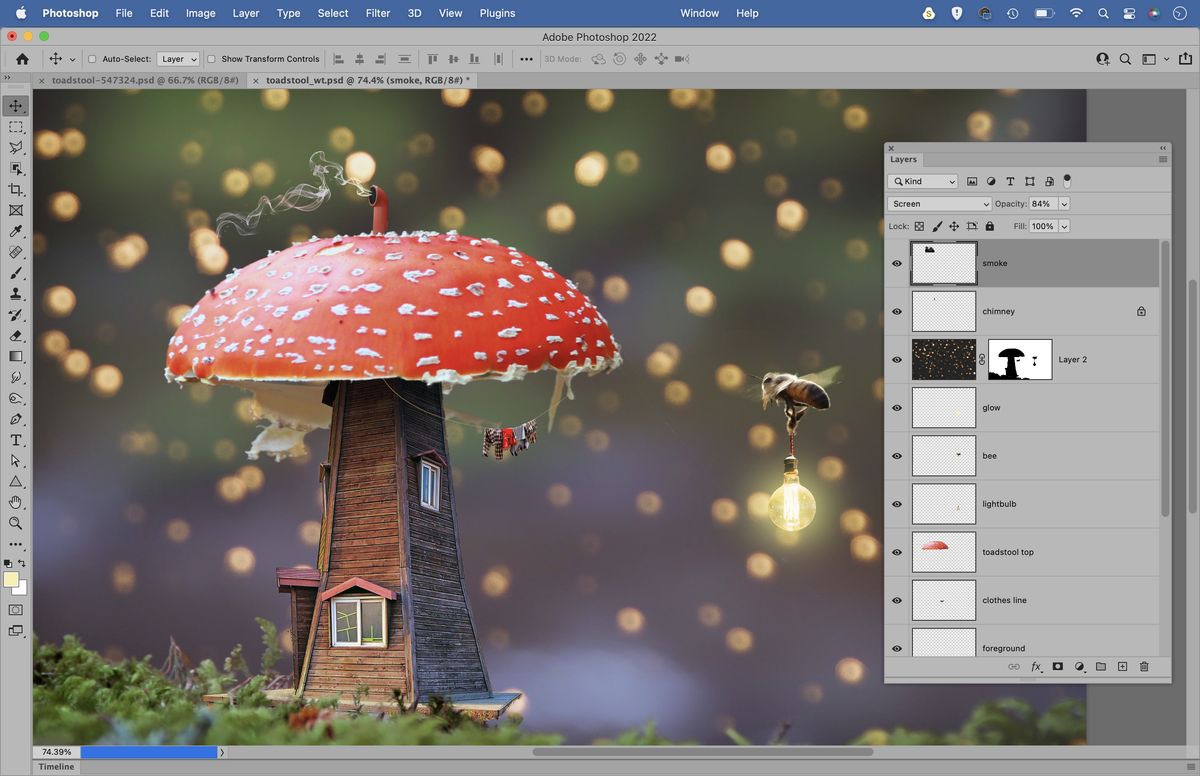
Task: Hide the glow layer
Action: [897, 408]
